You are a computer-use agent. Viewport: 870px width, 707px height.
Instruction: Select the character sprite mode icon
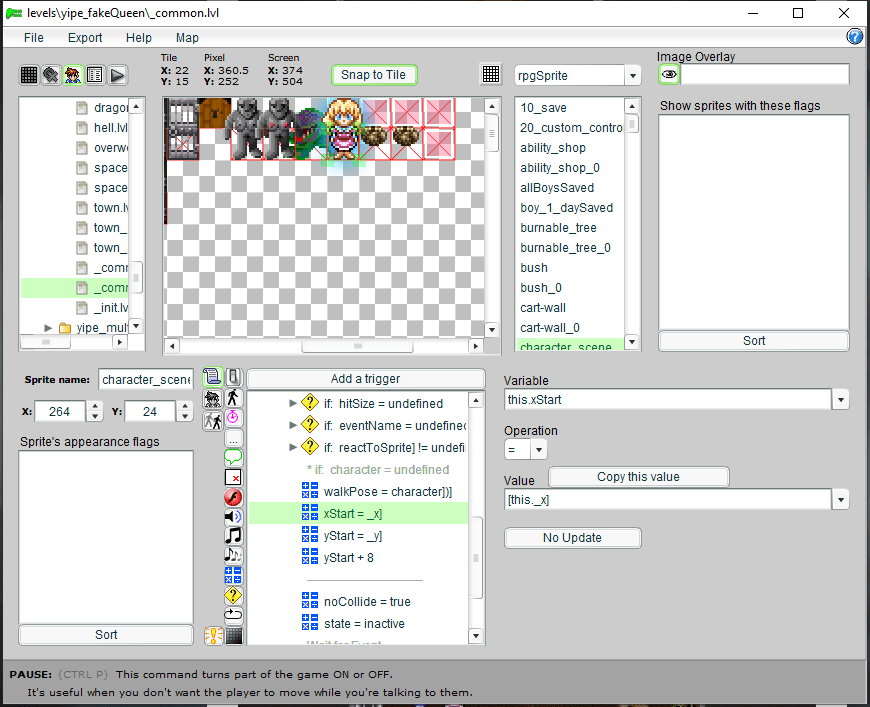[x=73, y=75]
